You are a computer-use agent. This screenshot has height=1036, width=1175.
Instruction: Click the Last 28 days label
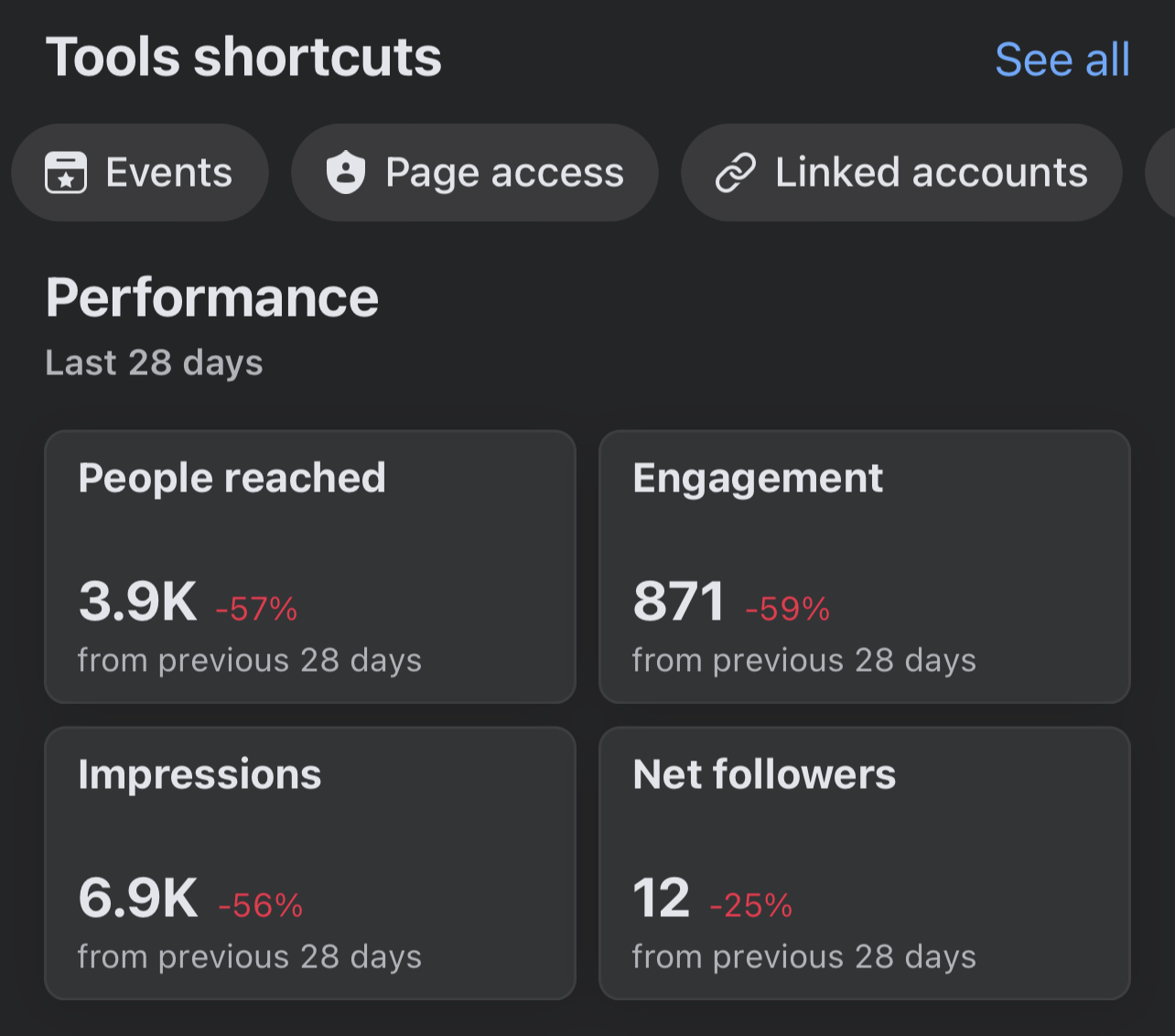154,363
